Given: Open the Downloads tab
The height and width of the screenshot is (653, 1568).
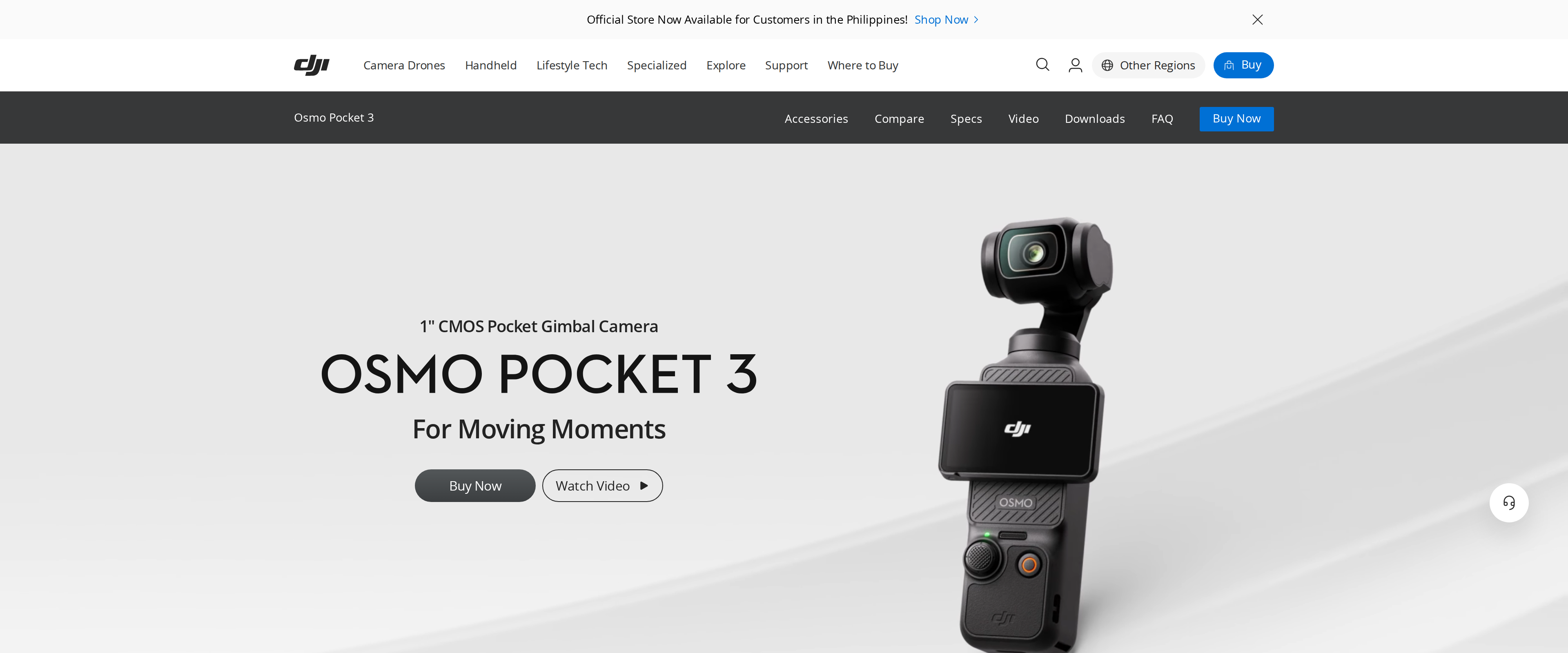Looking at the screenshot, I should [1094, 119].
